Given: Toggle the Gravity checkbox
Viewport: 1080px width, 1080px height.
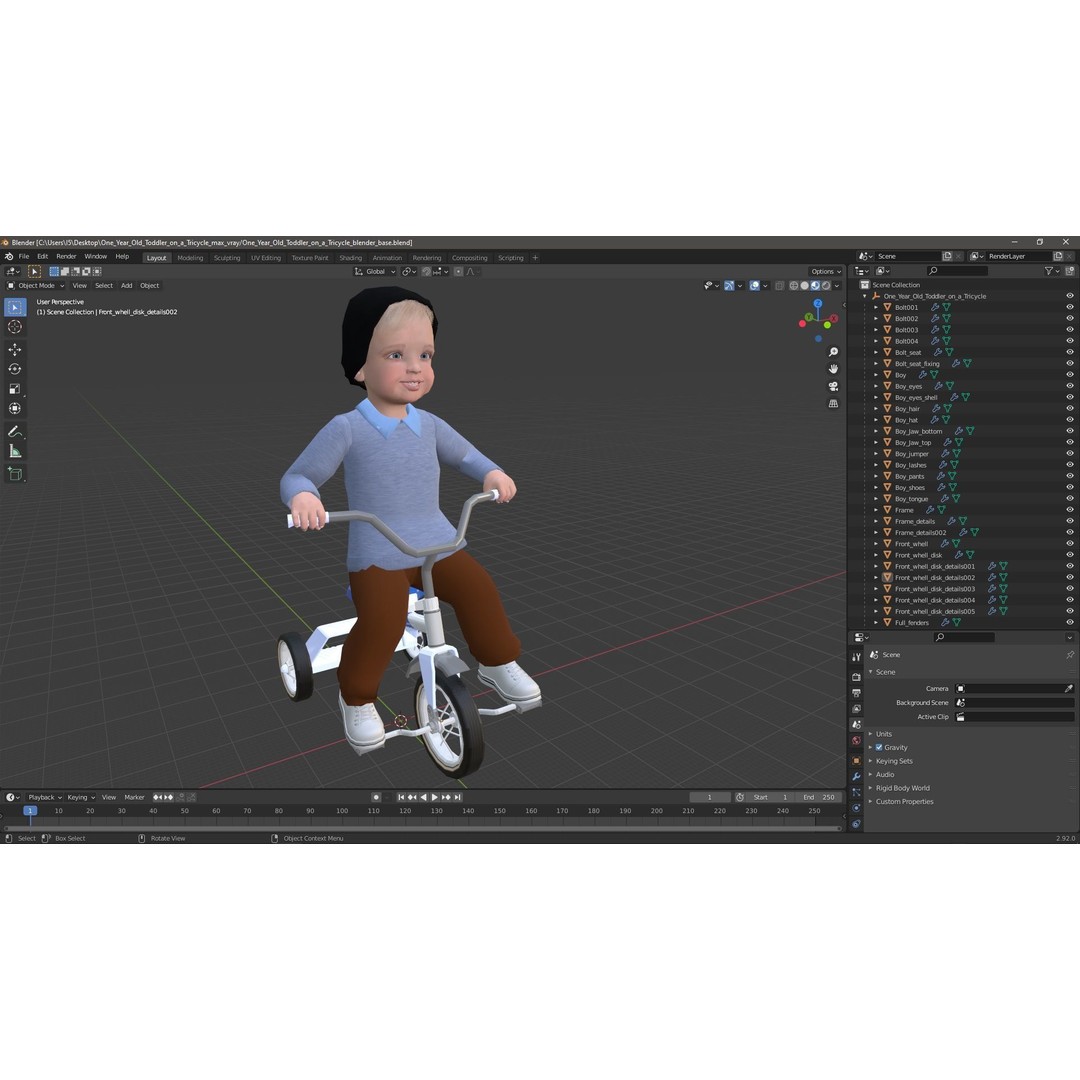Looking at the screenshot, I should [x=879, y=747].
